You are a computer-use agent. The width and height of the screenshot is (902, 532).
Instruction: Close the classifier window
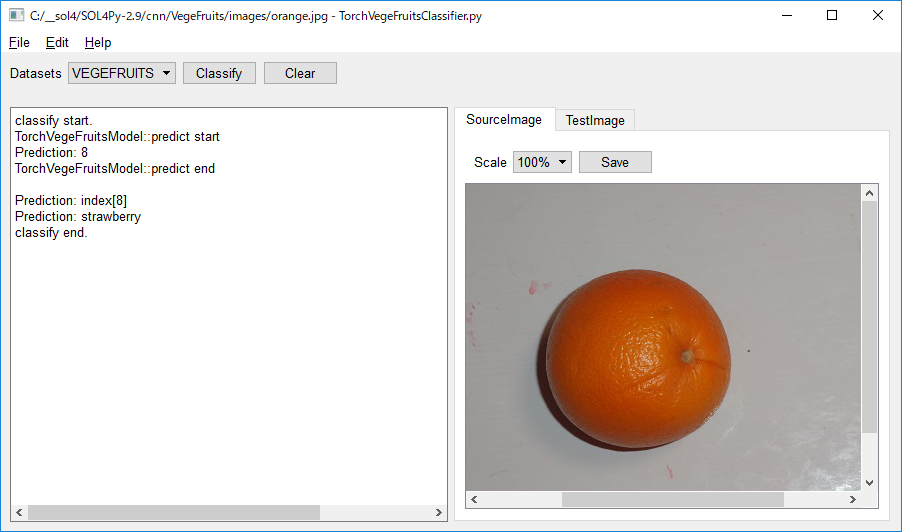tap(877, 16)
